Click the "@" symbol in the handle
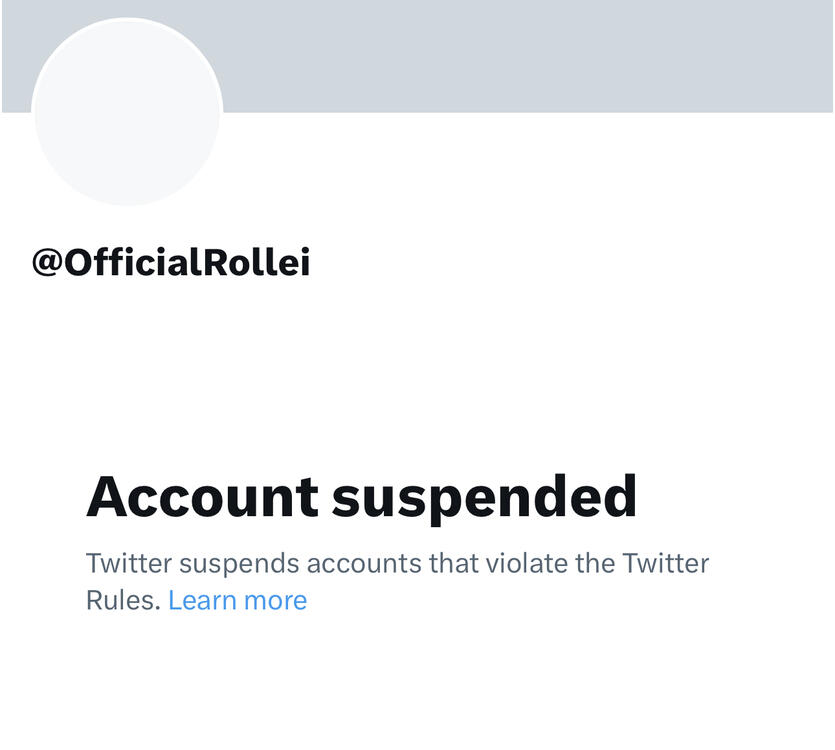This screenshot has height=750, width=835. click(x=48, y=263)
